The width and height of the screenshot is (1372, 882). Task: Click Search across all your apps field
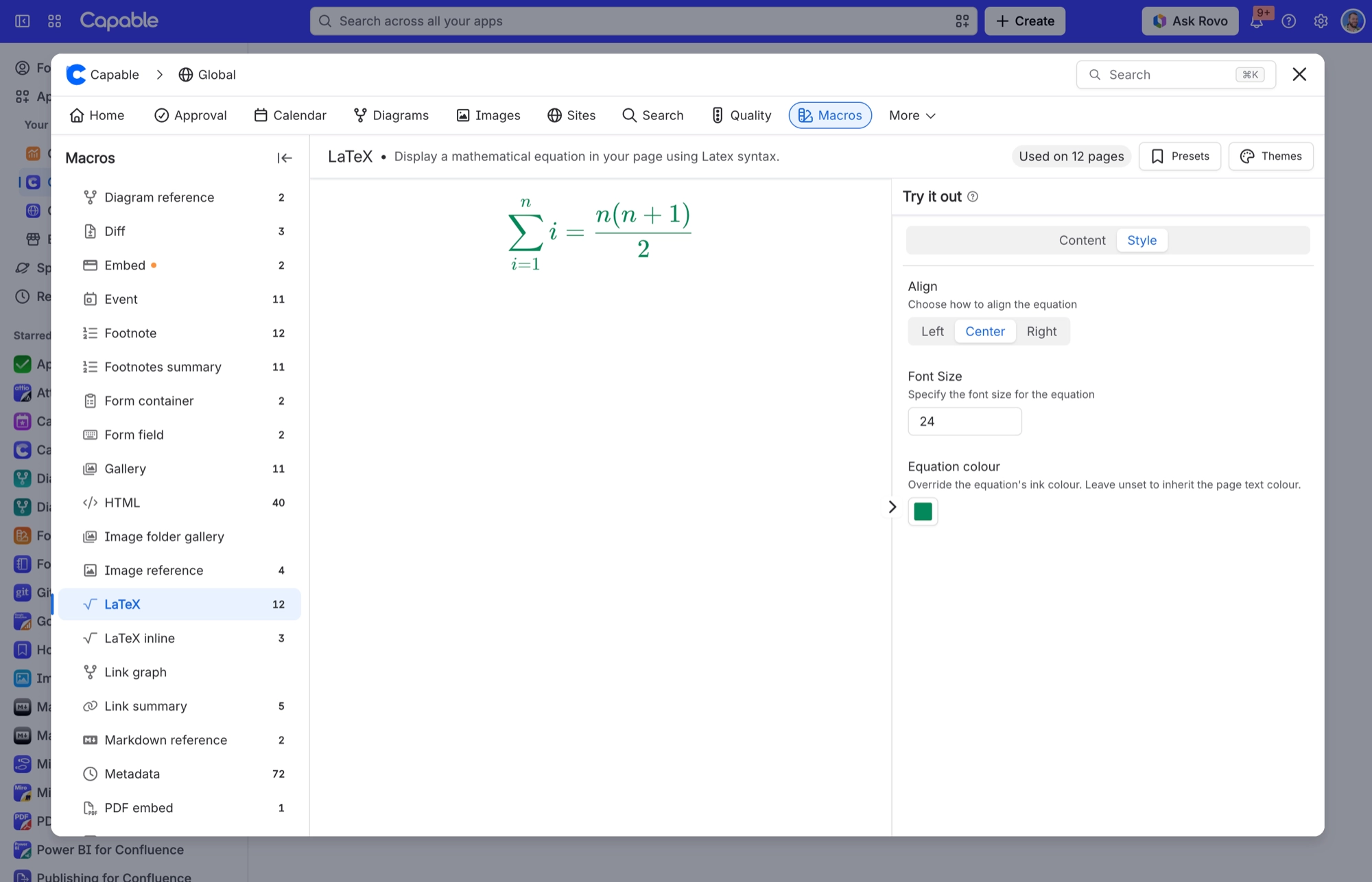point(643,21)
